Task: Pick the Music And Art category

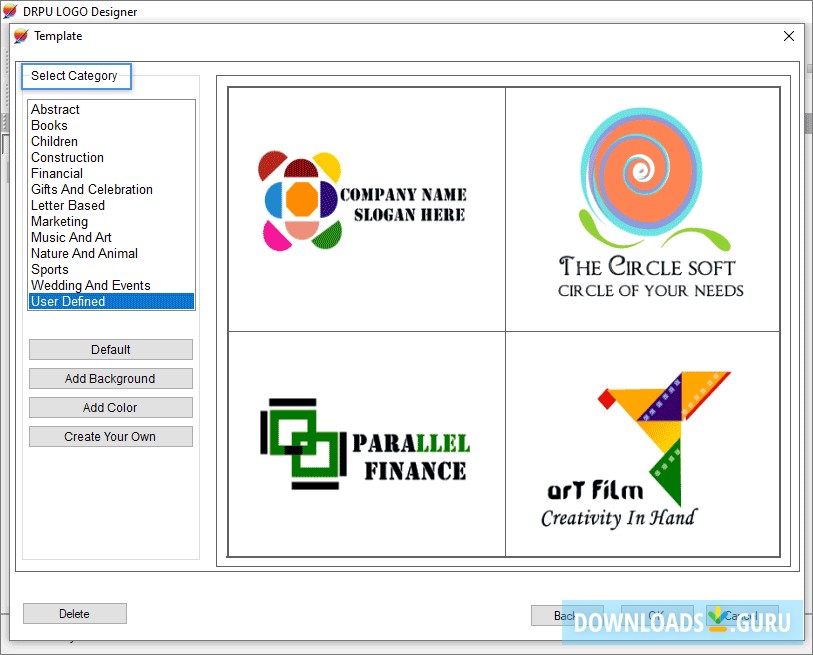Action: point(70,237)
